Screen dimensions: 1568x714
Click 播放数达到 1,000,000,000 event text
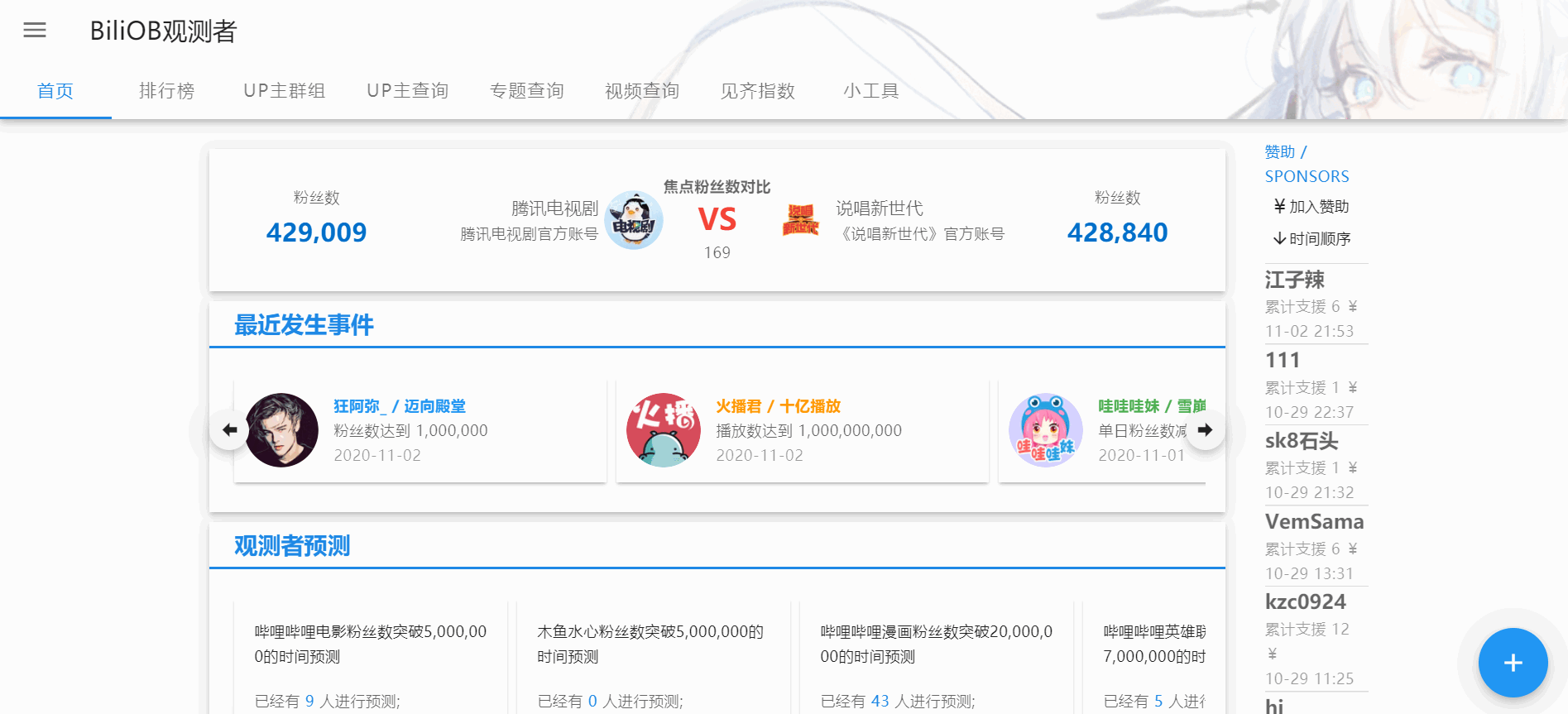pyautogui.click(x=808, y=431)
